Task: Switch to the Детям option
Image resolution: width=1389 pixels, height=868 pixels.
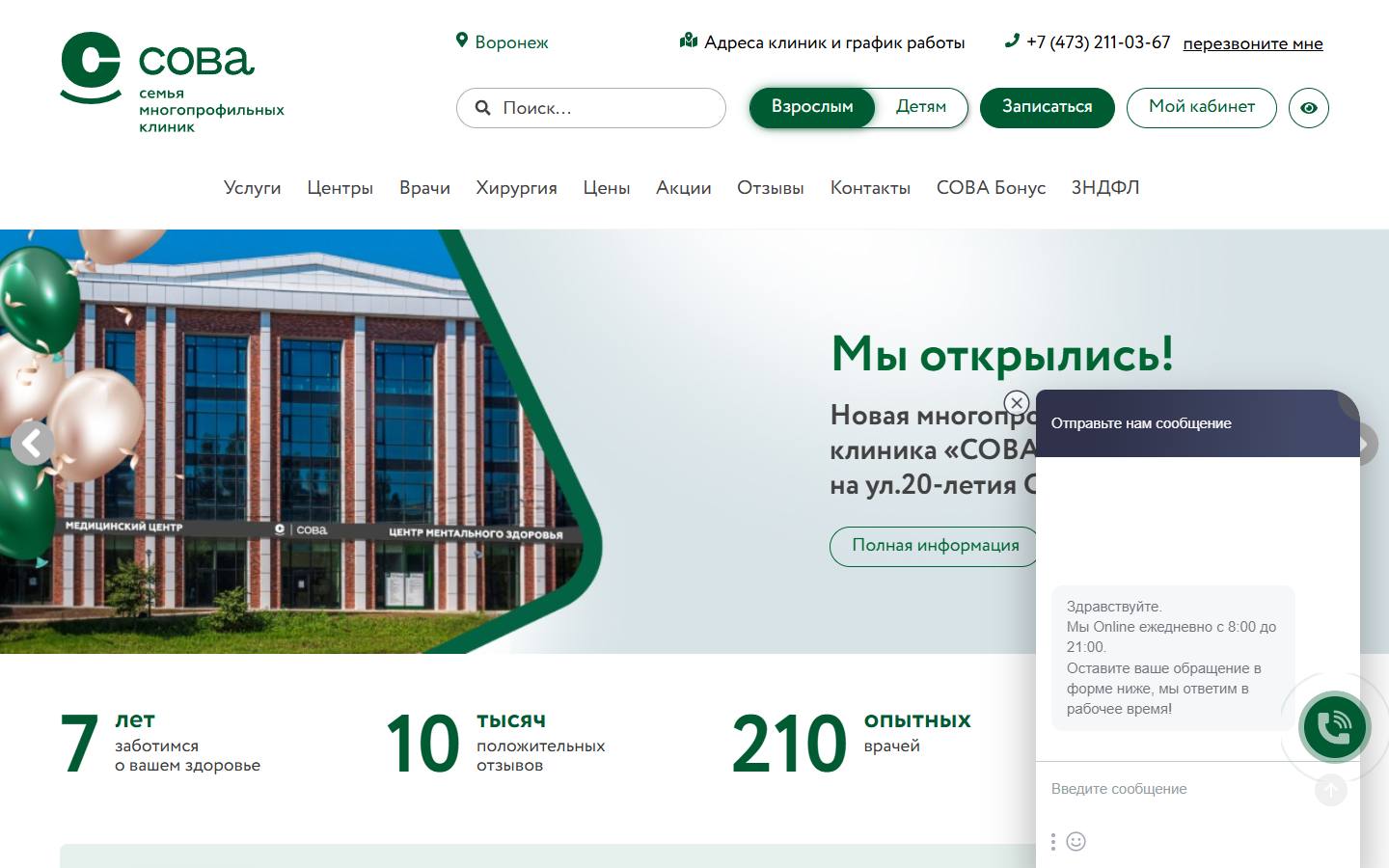Action: pos(921,107)
